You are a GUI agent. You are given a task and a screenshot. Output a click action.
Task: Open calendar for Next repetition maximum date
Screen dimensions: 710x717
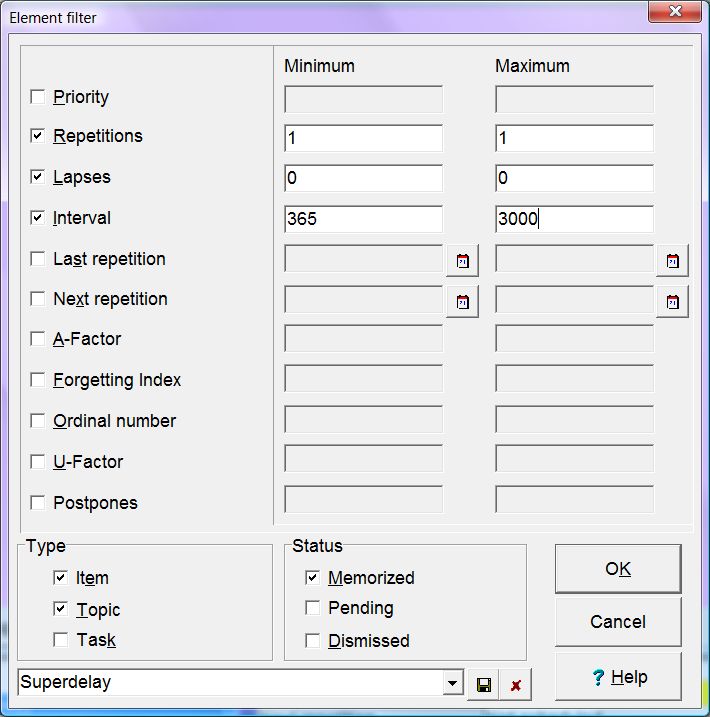672,301
